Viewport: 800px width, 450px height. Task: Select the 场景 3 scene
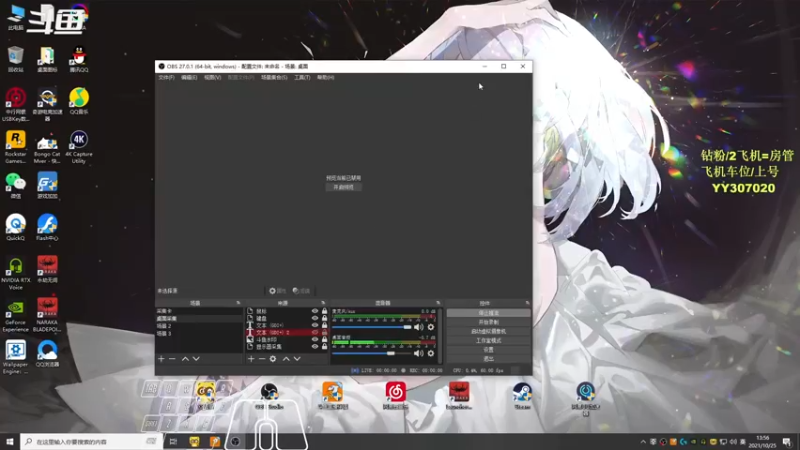point(199,333)
